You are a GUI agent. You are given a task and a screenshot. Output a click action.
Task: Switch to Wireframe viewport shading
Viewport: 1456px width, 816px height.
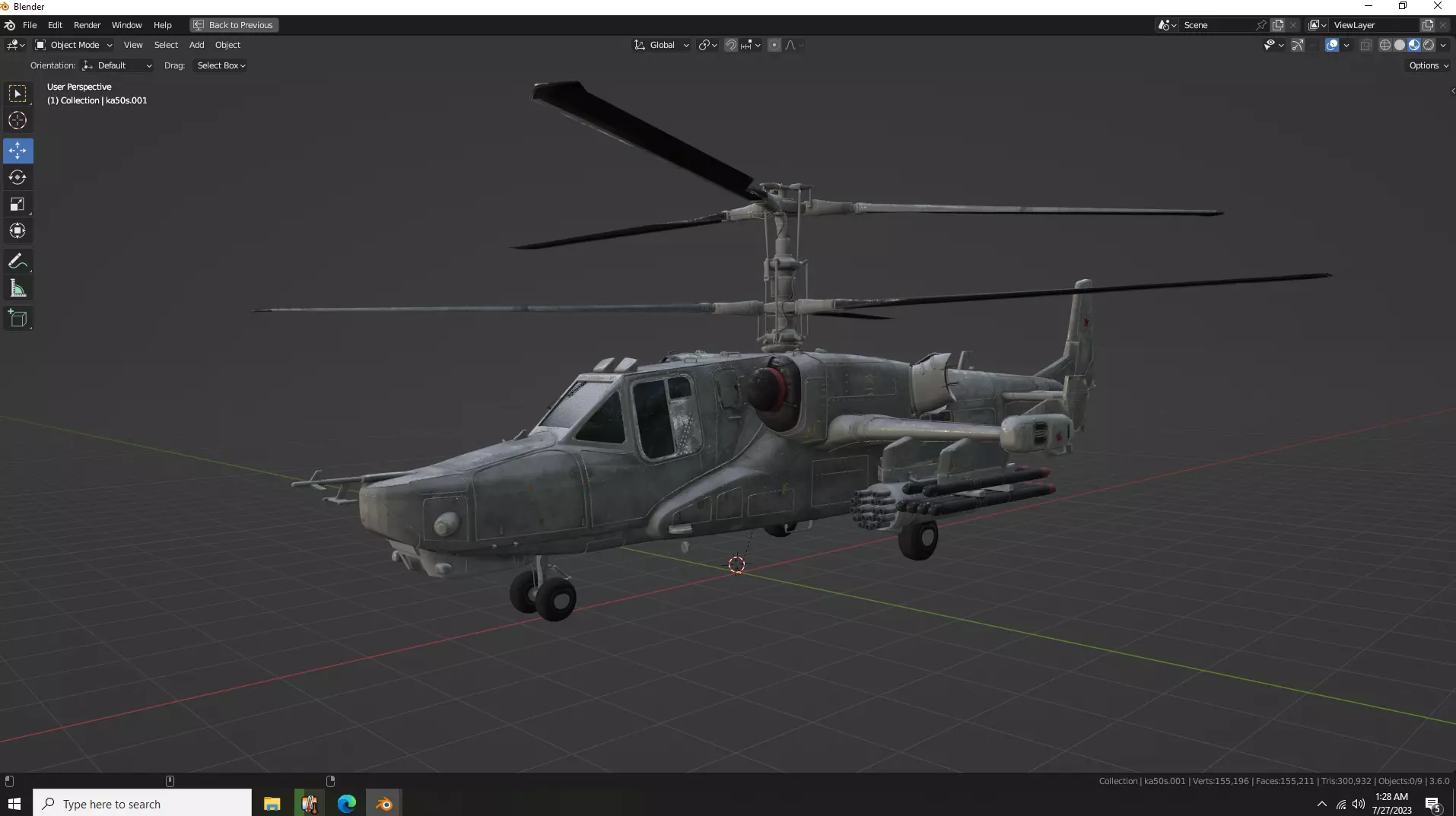pyautogui.click(x=1385, y=45)
